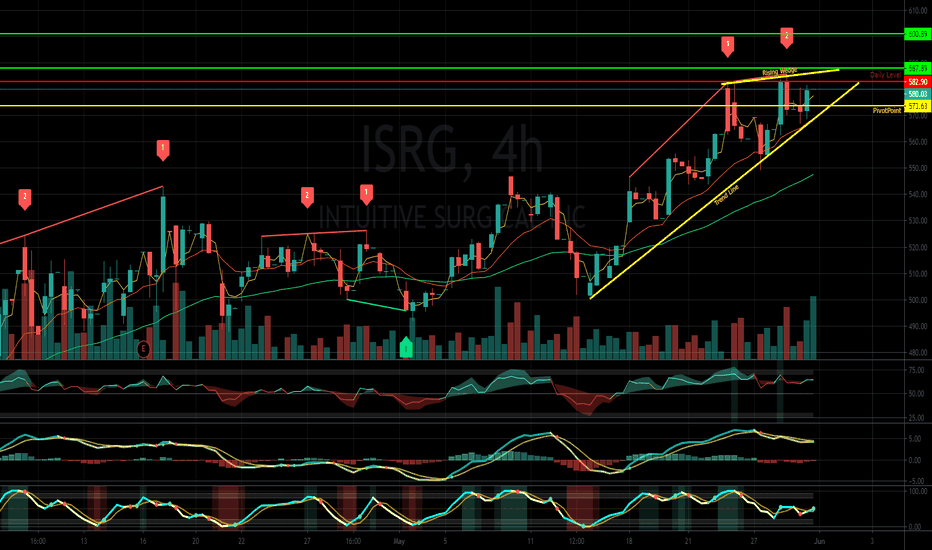Click the 500.00 value on the price axis
Image resolution: width=932 pixels, height=550 pixels.
(x=918, y=300)
